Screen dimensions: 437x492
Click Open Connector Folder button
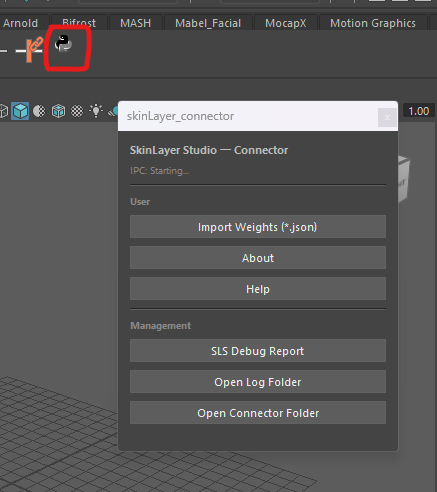click(x=258, y=413)
